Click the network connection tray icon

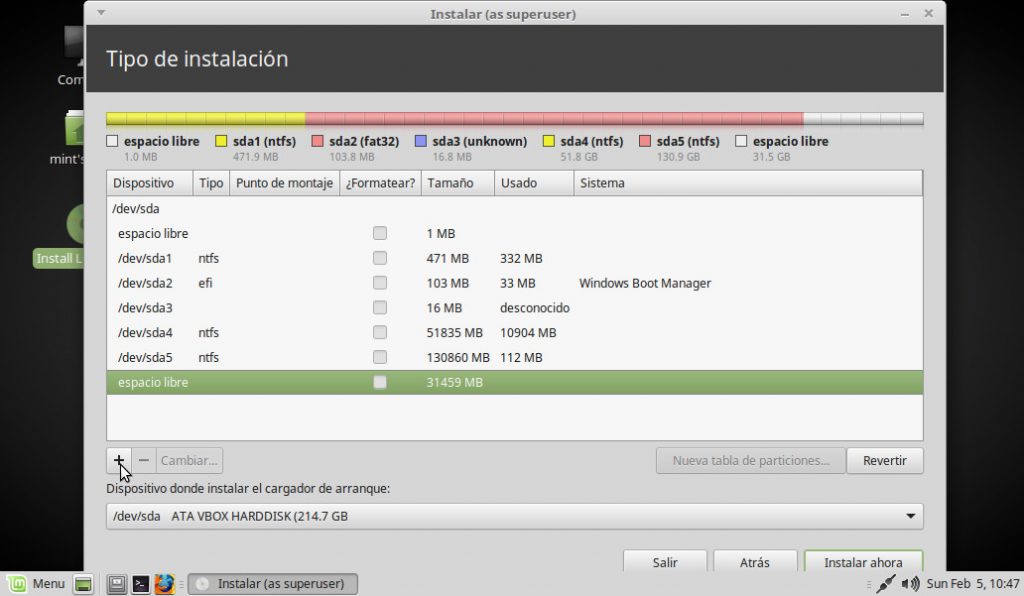coord(885,584)
